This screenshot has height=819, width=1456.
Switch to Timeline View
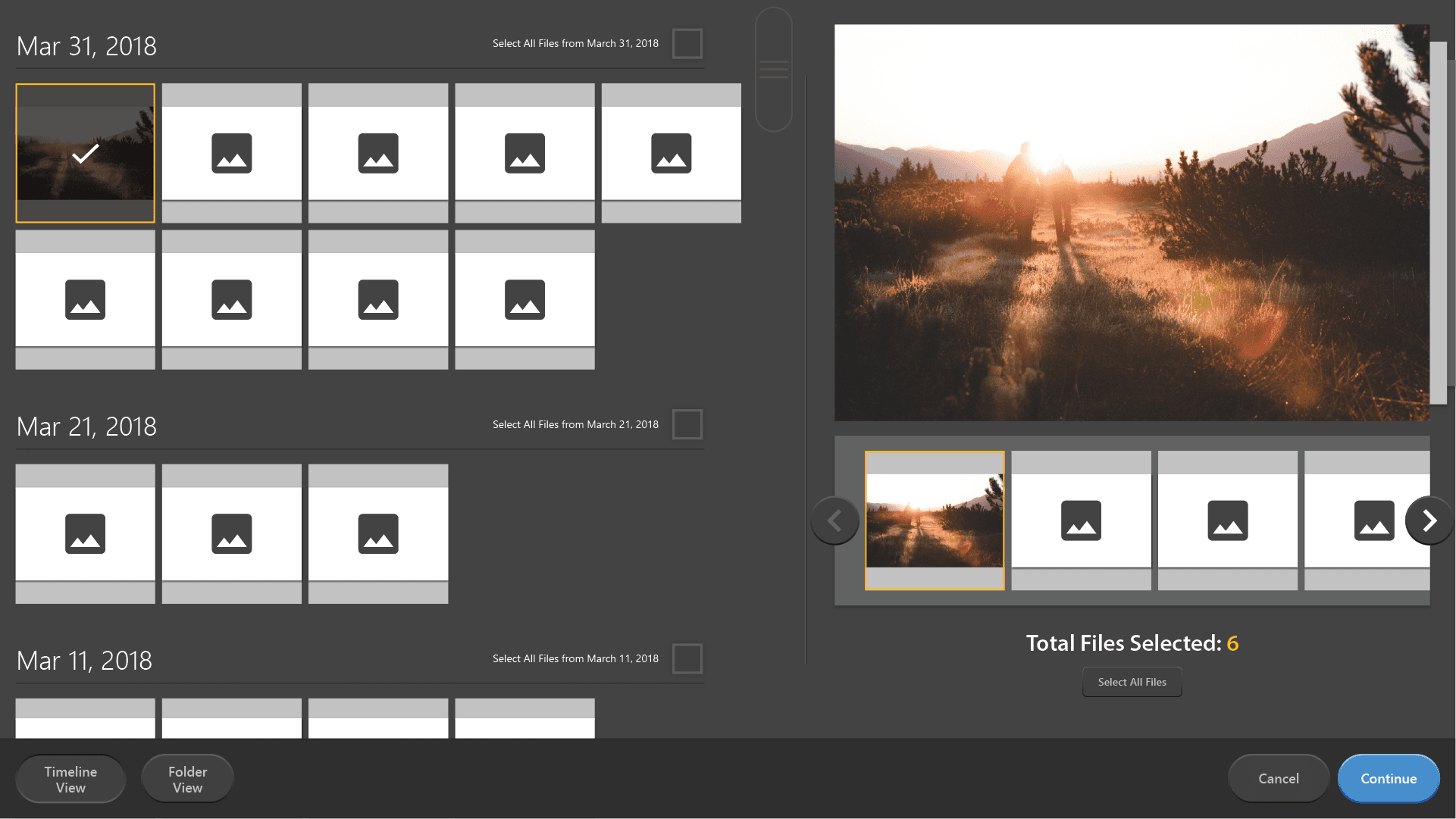pos(70,779)
